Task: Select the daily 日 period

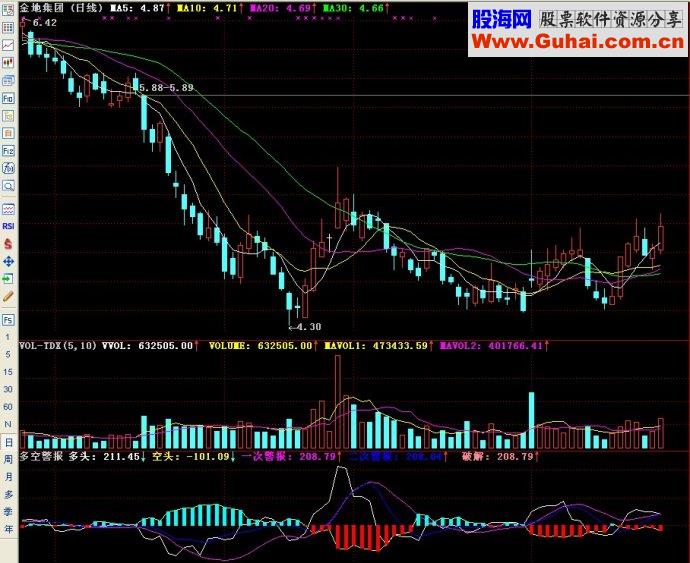Action: (x=8, y=442)
